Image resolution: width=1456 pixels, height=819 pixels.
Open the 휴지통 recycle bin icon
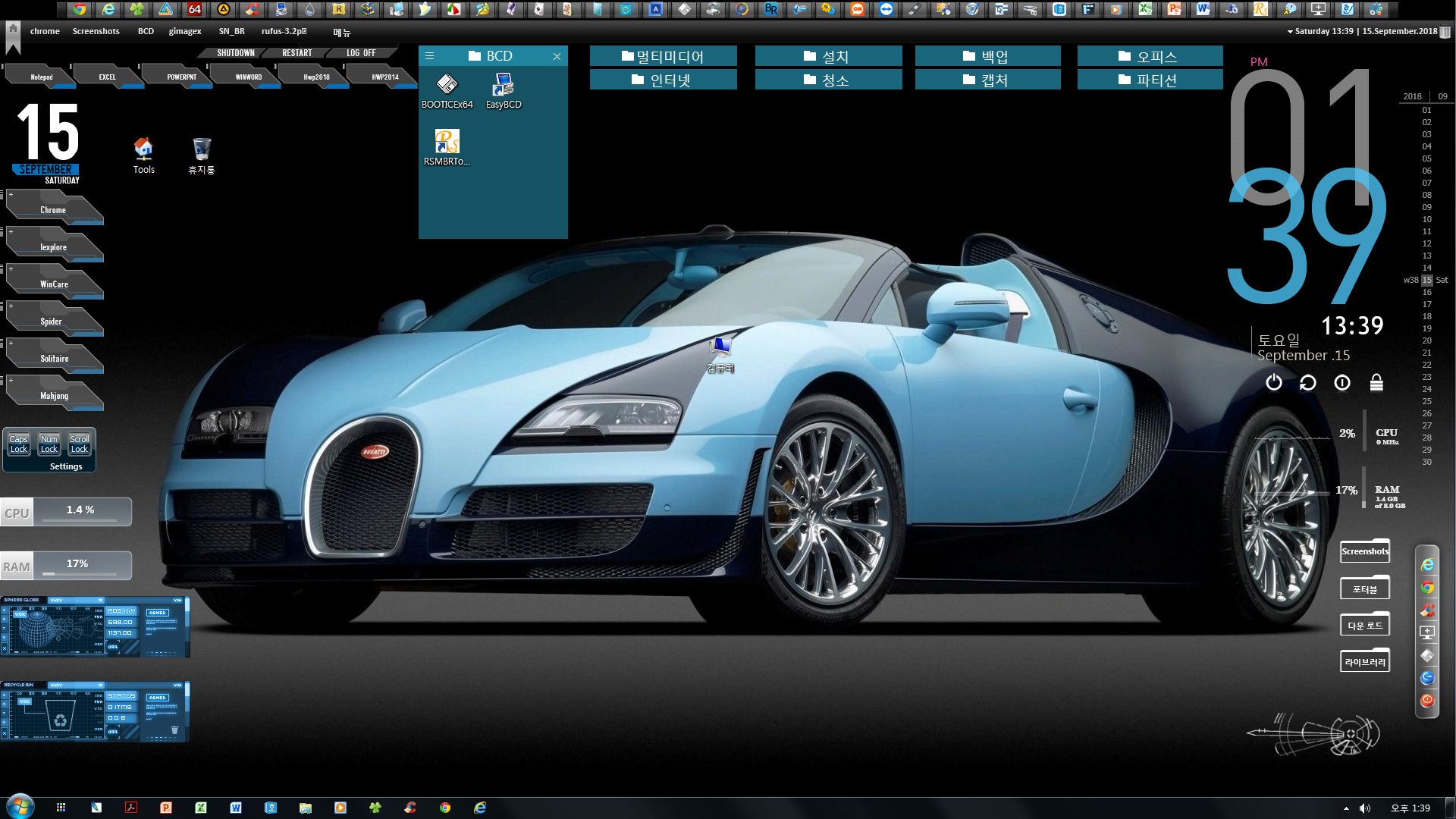[202, 155]
